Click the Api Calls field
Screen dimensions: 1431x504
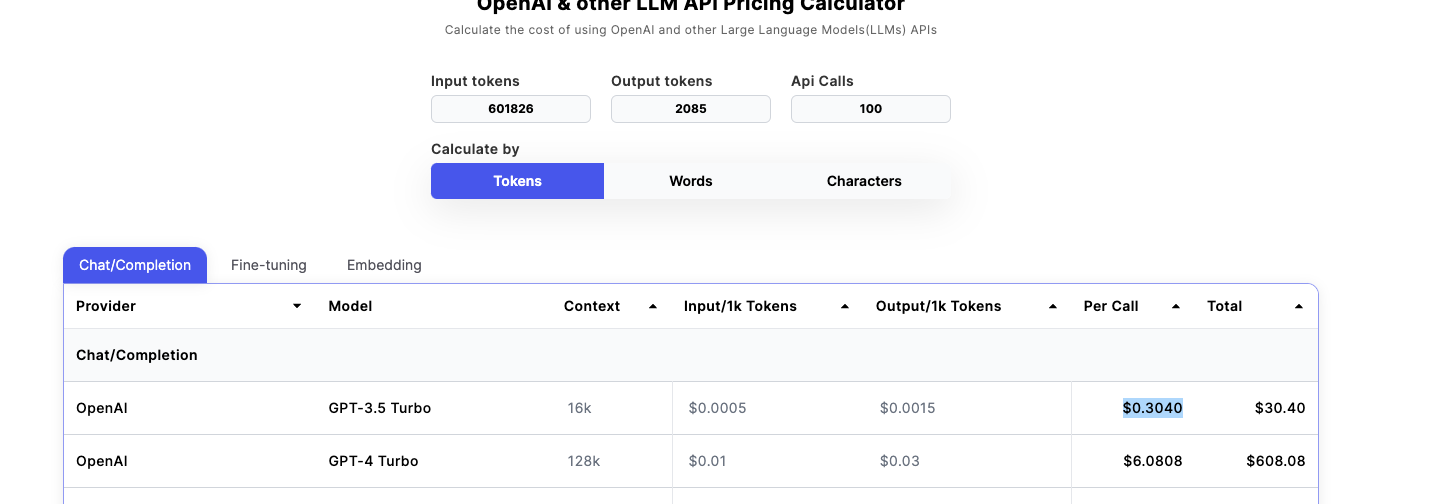[871, 109]
